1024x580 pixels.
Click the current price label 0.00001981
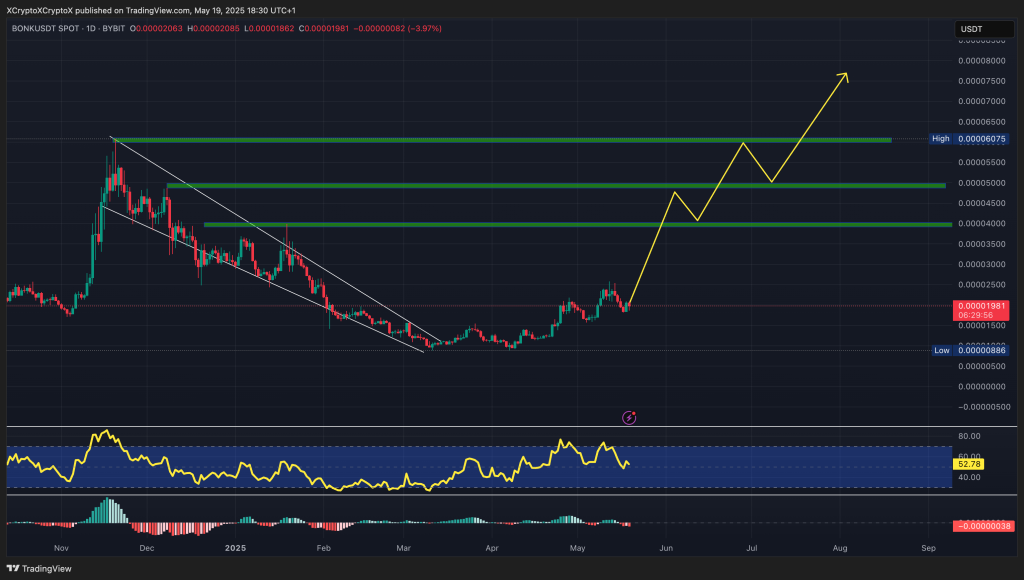pyautogui.click(x=982, y=306)
